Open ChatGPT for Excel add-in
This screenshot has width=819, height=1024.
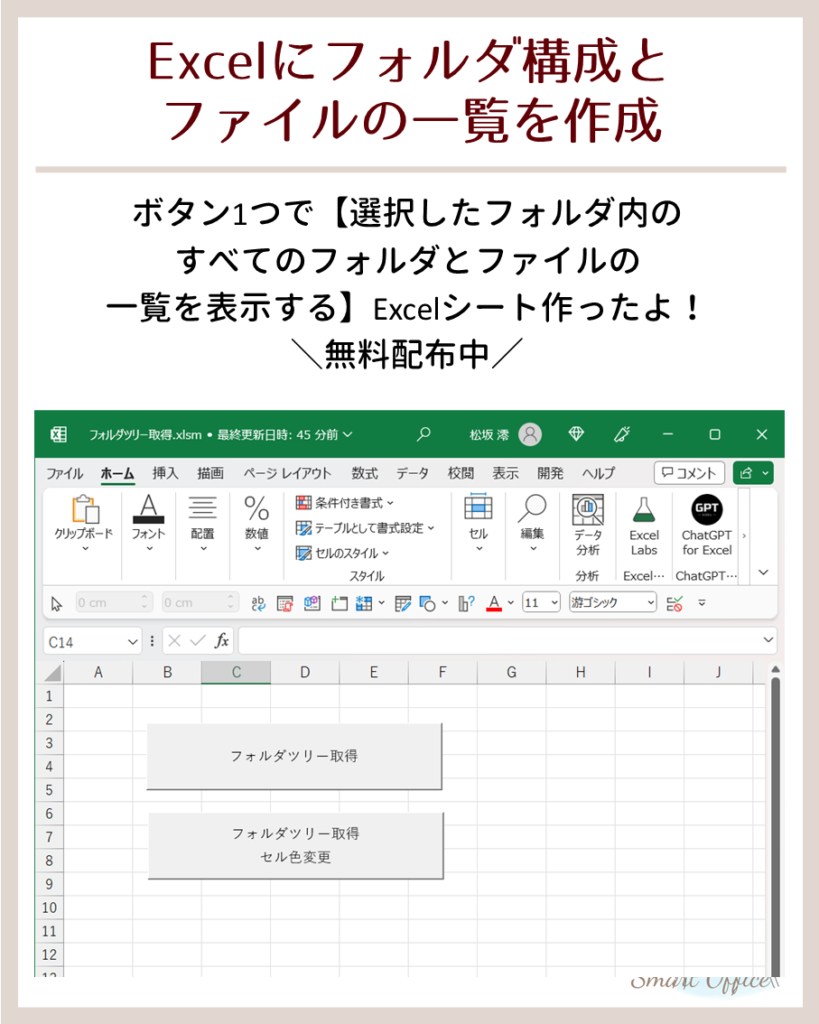[x=707, y=527]
